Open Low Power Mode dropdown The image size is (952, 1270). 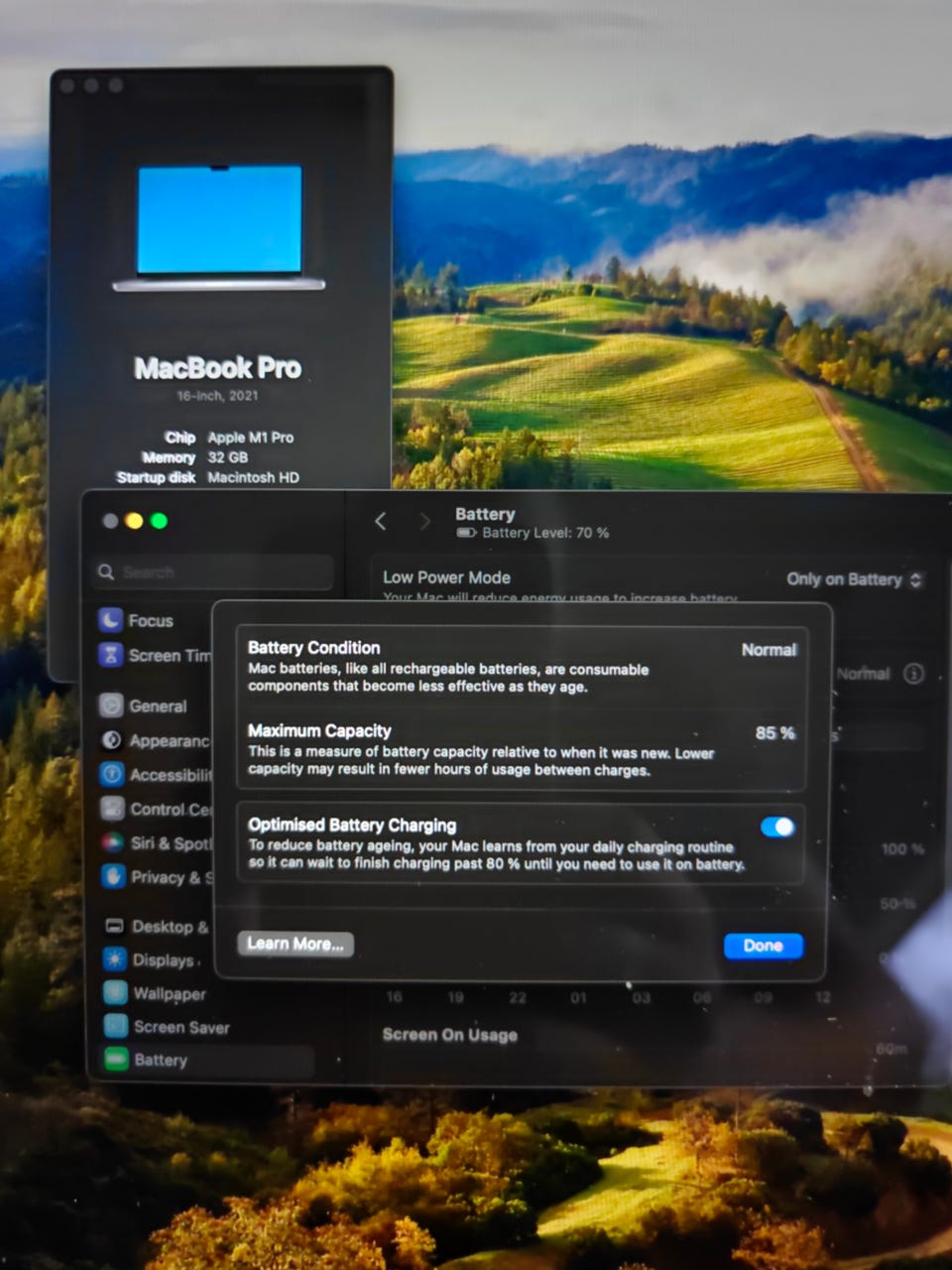tap(855, 579)
